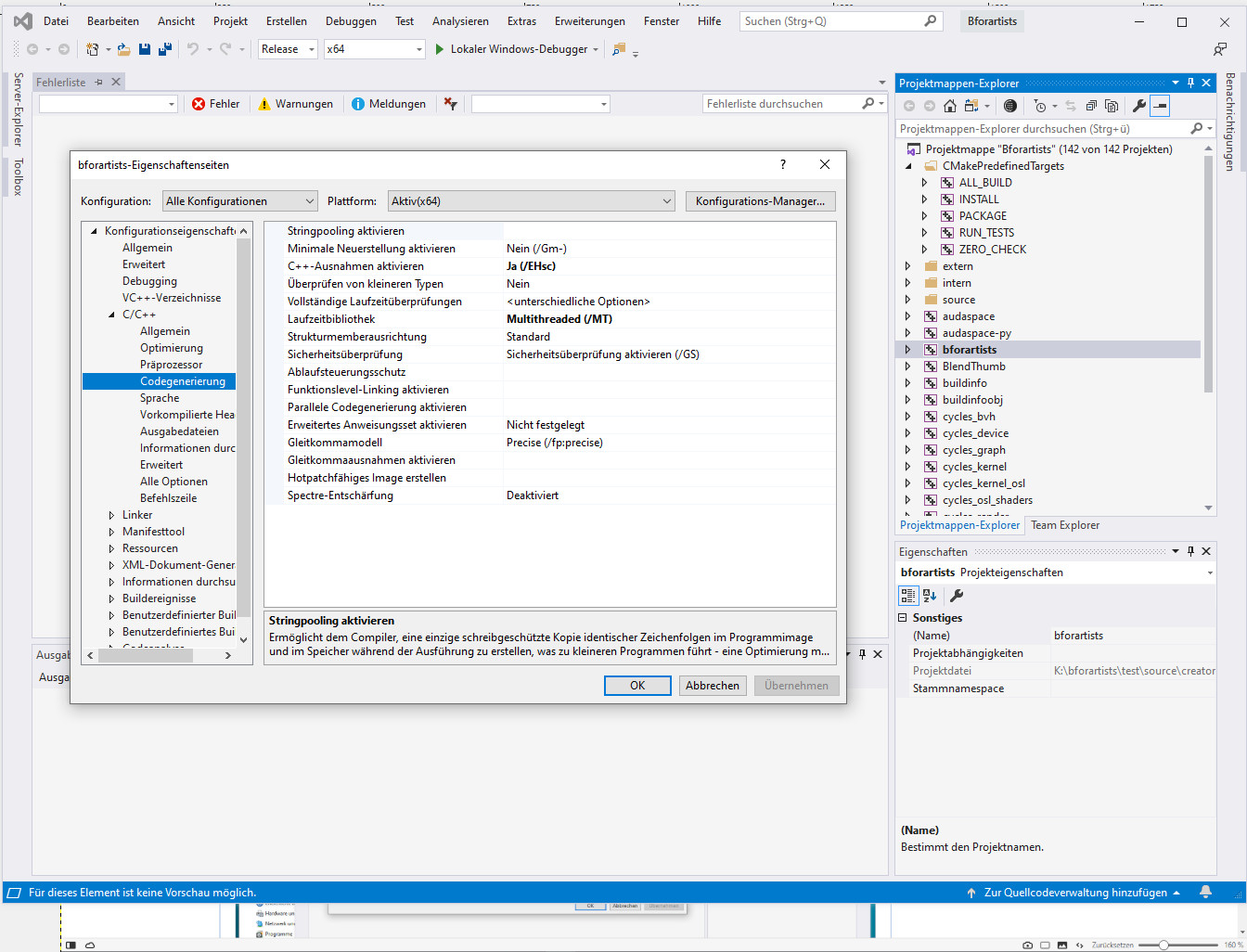
Task: Select the Präprozessor tree item
Action: 171,365
